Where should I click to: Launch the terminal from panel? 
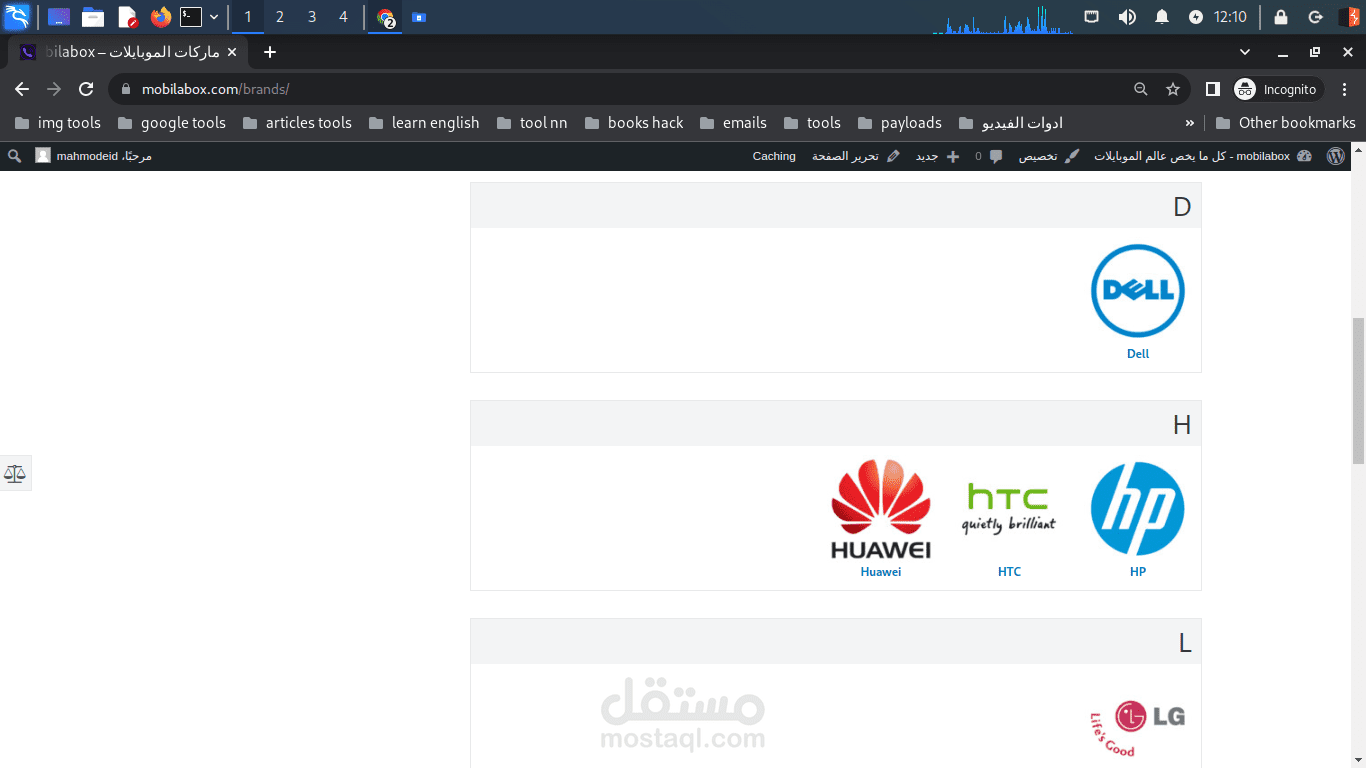coord(191,17)
